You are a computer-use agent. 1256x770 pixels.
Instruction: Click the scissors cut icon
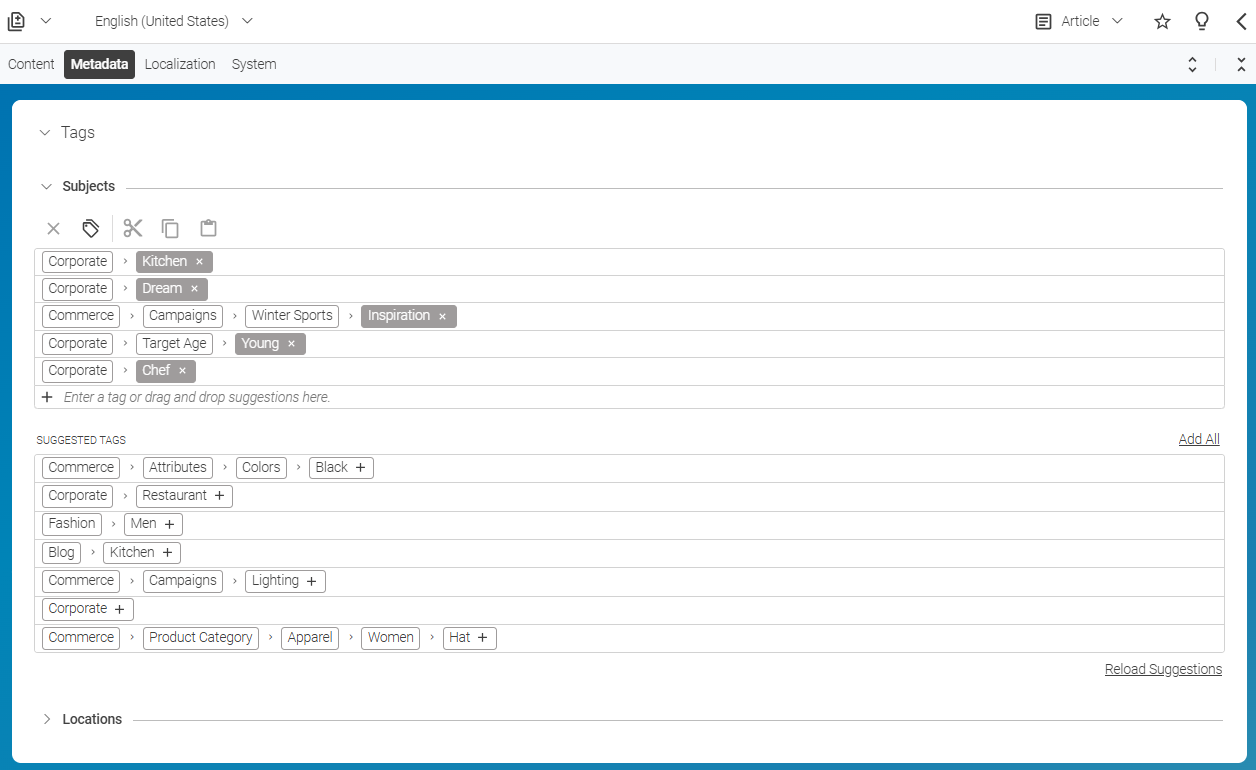[133, 229]
